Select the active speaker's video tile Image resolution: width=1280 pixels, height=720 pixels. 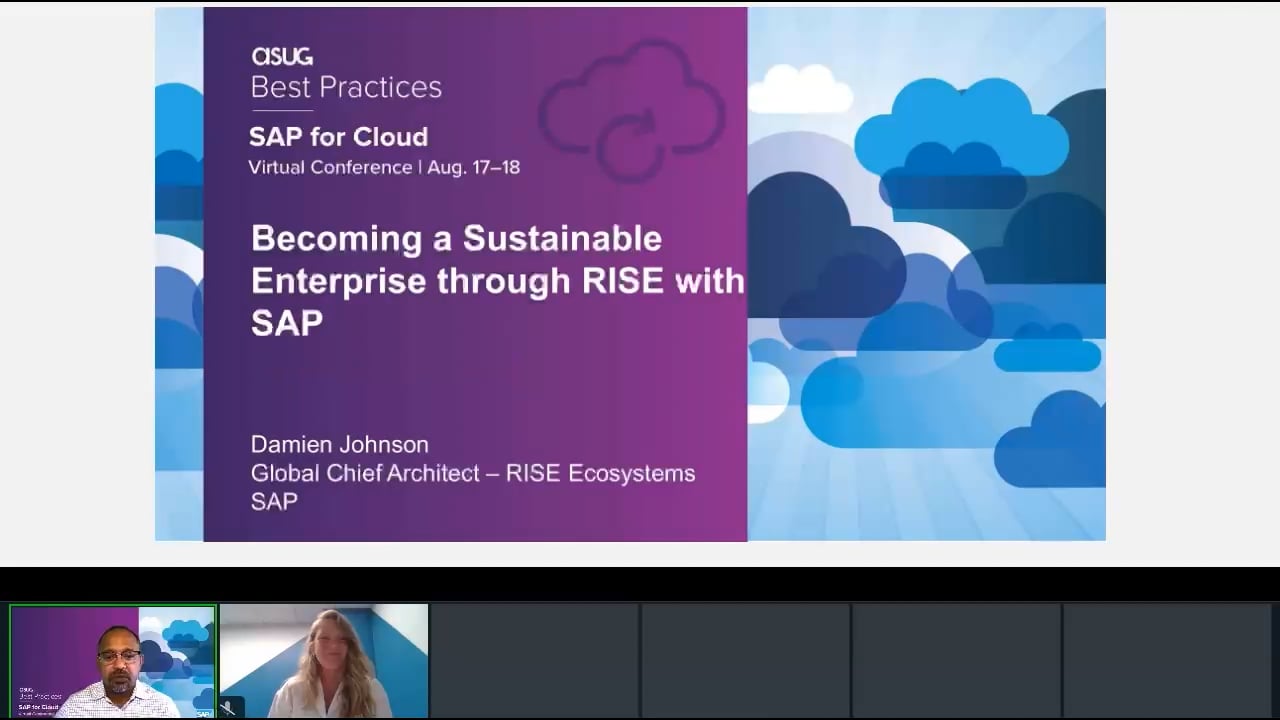pyautogui.click(x=112, y=661)
